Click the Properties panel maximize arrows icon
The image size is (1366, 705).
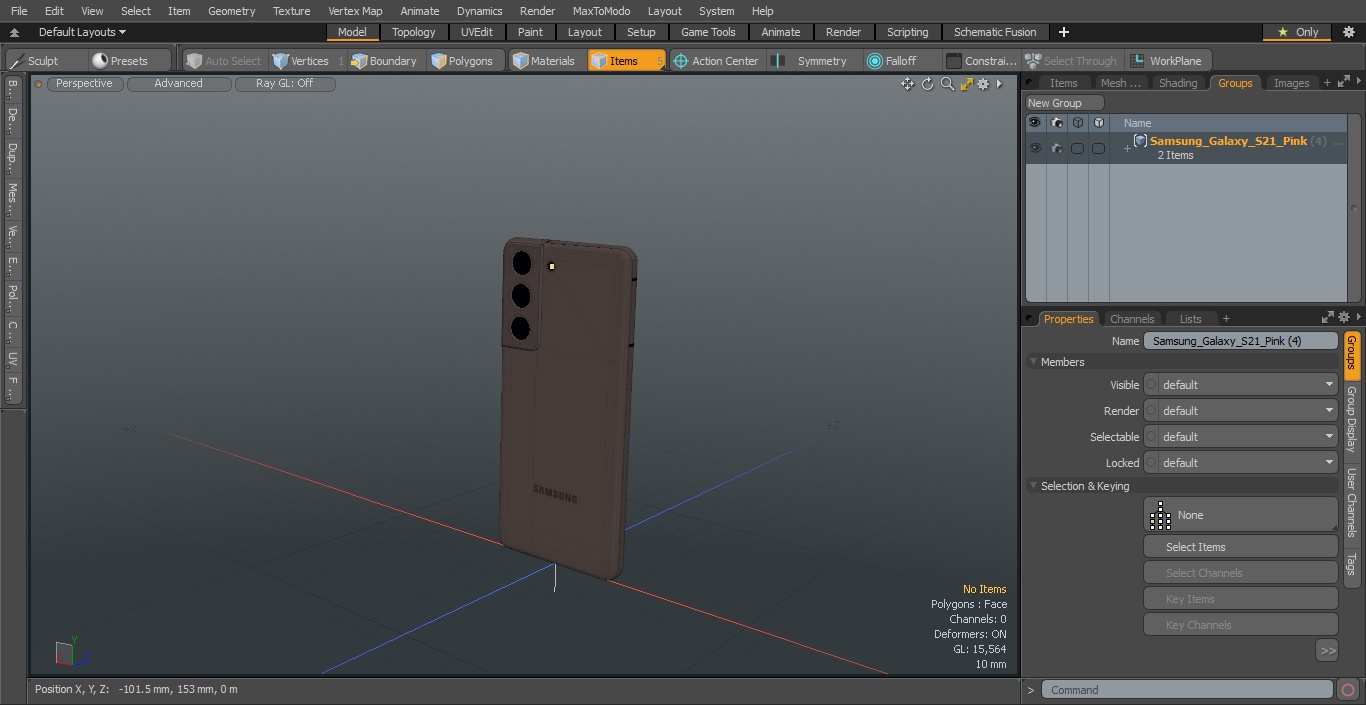pyautogui.click(x=1328, y=318)
